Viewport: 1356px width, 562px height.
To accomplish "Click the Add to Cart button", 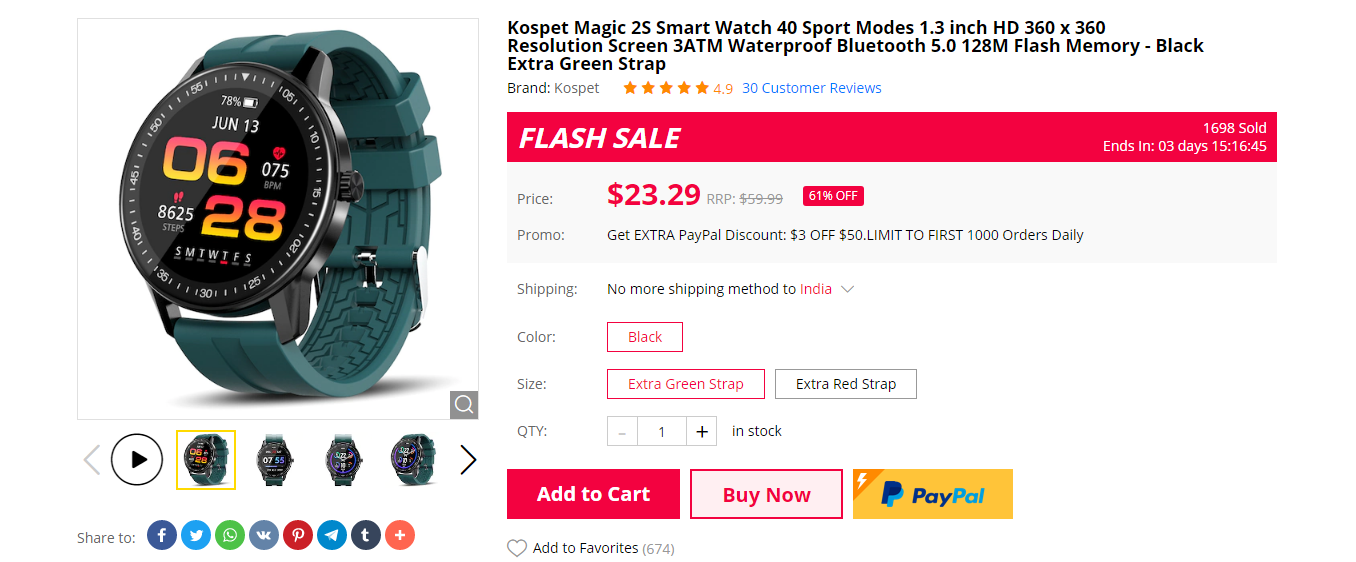I will [593, 494].
